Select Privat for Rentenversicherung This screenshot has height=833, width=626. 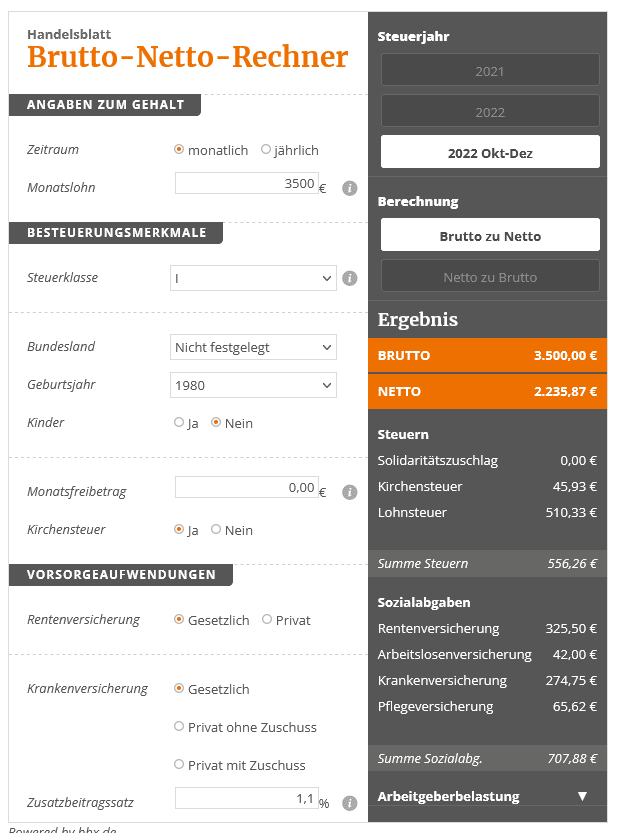pos(267,619)
